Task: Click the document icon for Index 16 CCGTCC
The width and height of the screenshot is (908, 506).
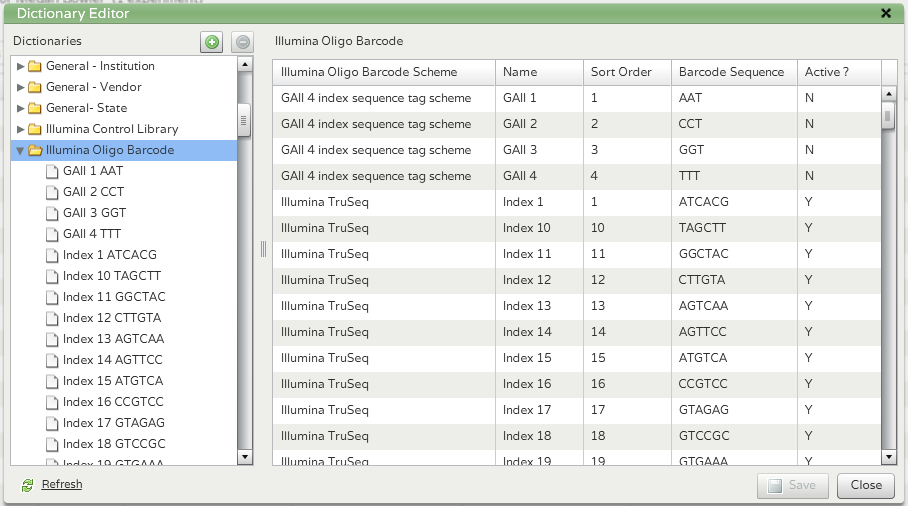Action: [x=52, y=402]
